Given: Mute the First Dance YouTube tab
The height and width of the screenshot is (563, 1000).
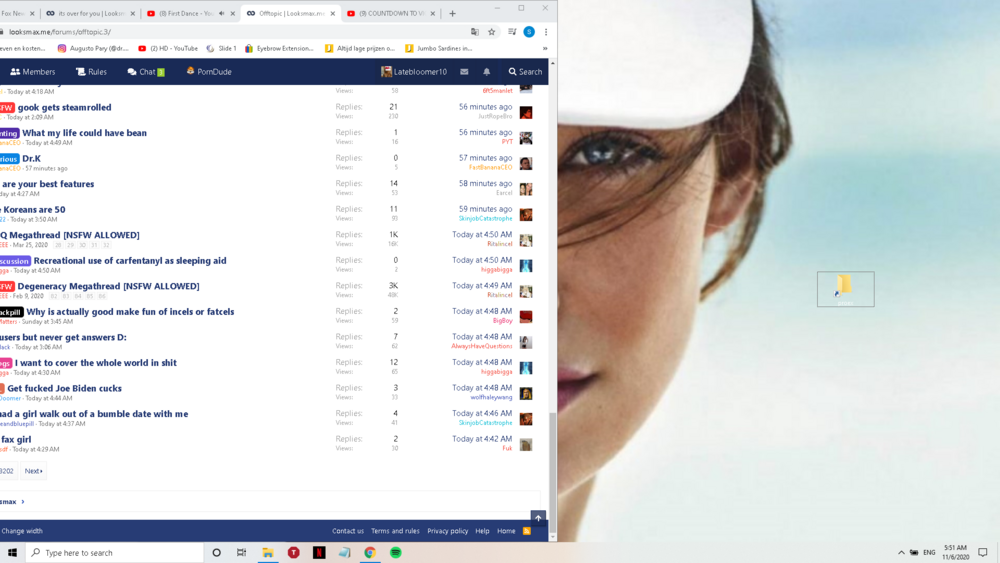Looking at the screenshot, I should point(221,13).
